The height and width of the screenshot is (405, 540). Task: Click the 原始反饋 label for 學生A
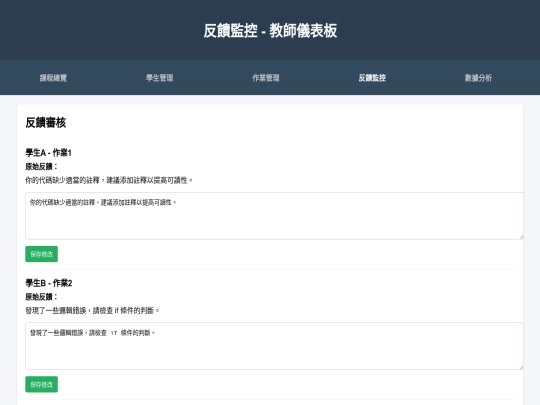[x=41, y=167]
